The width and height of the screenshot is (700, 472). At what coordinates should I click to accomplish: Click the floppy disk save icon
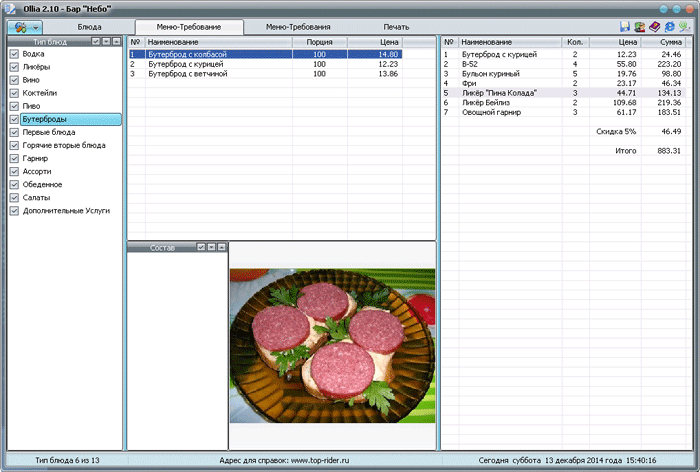click(625, 27)
